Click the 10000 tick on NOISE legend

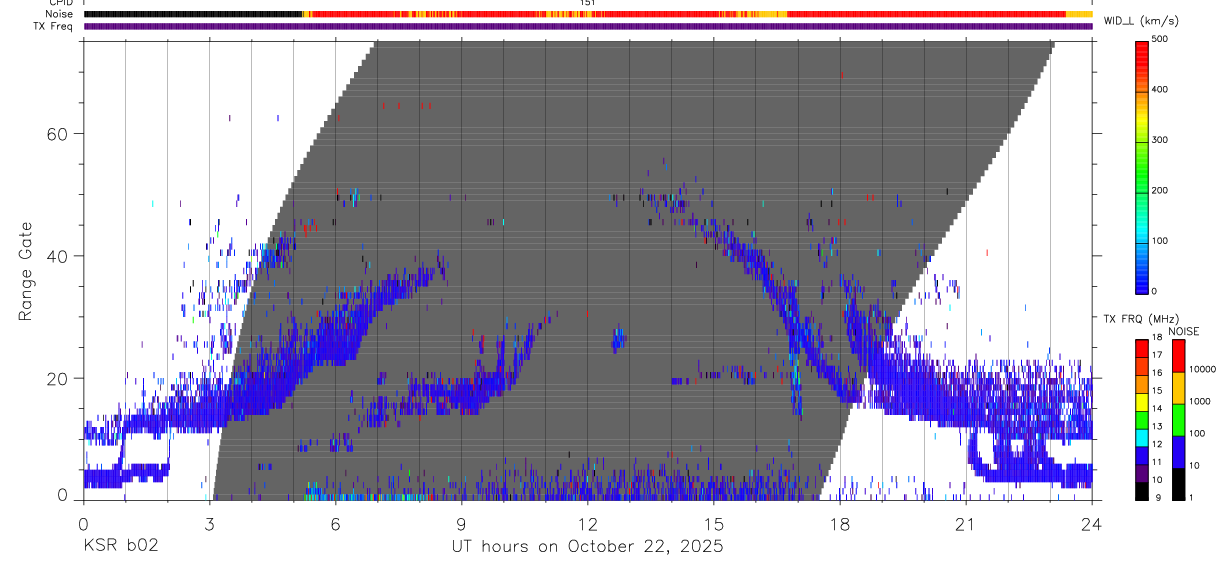[1203, 369]
